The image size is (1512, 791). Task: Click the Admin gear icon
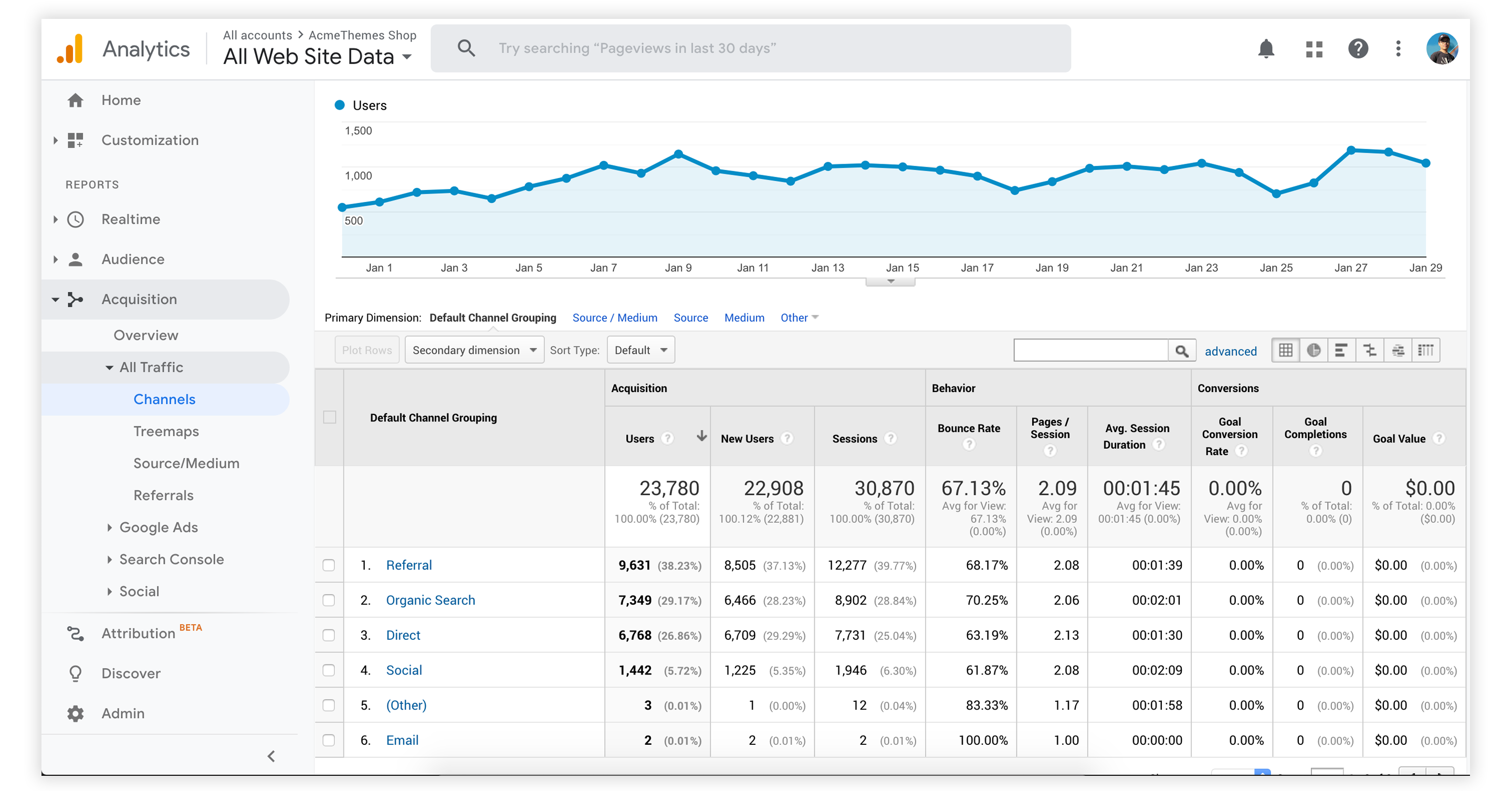[75, 713]
